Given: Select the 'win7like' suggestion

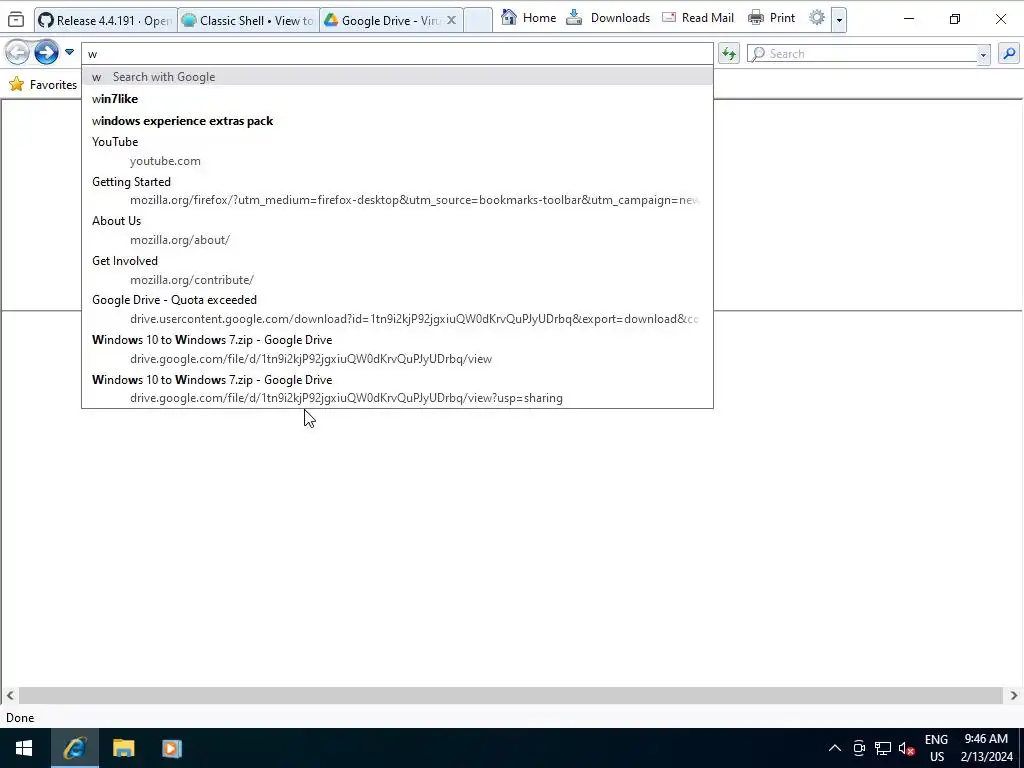Looking at the screenshot, I should tap(397, 99).
